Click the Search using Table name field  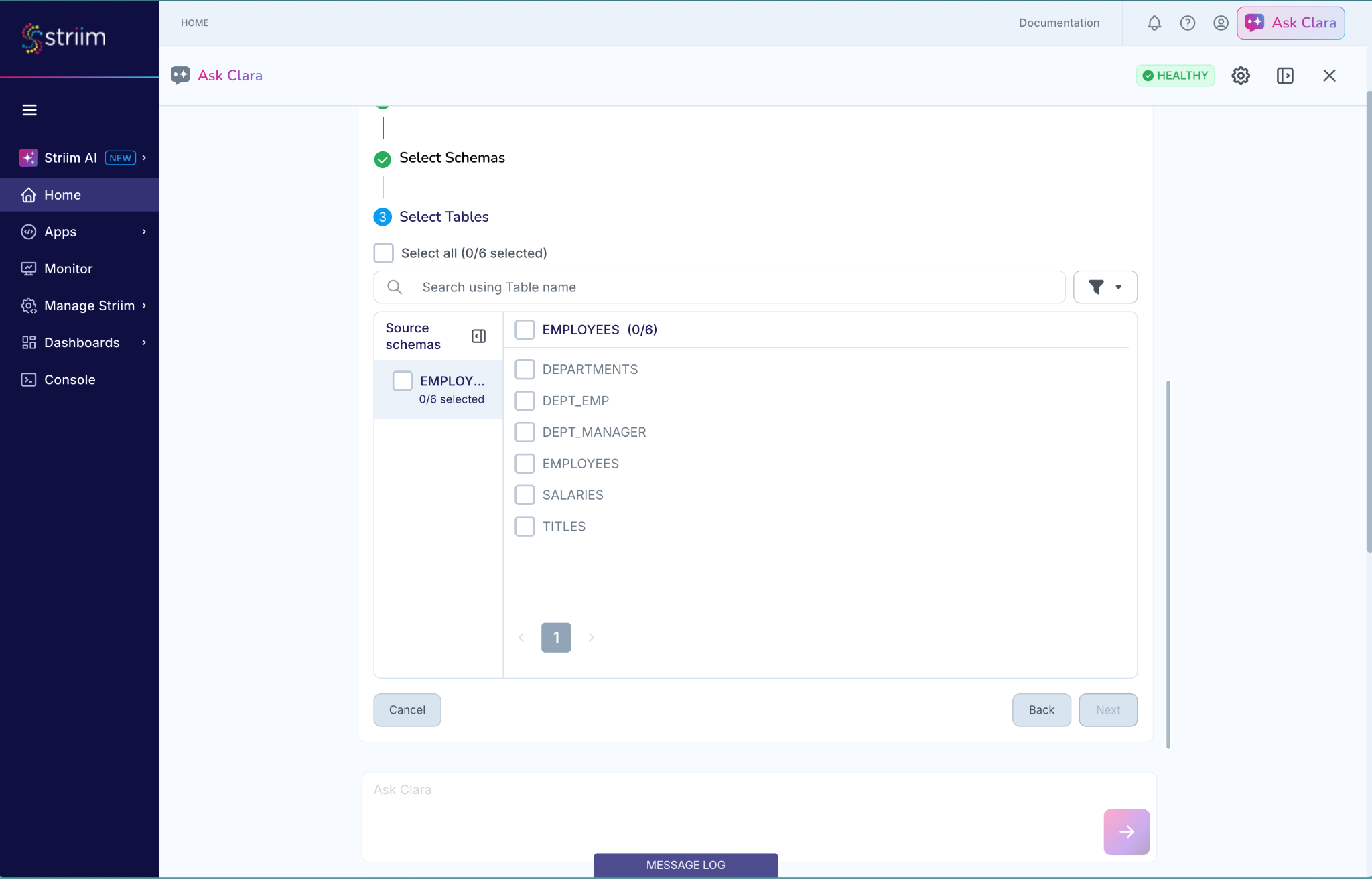coord(719,287)
